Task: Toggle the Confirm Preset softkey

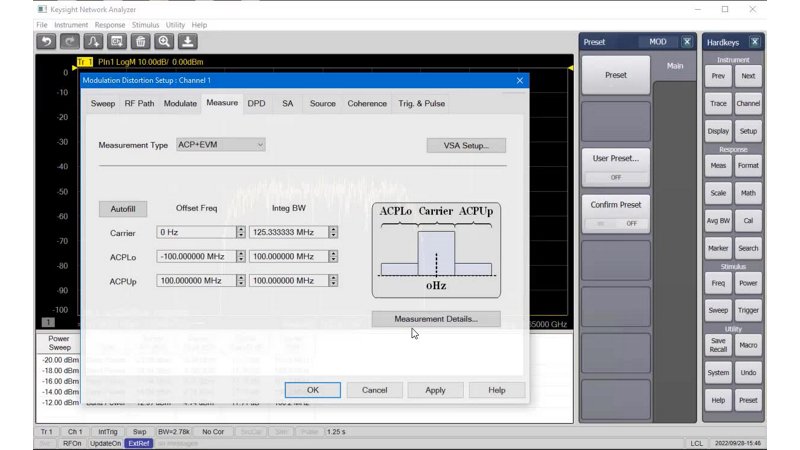Action: coord(616,214)
